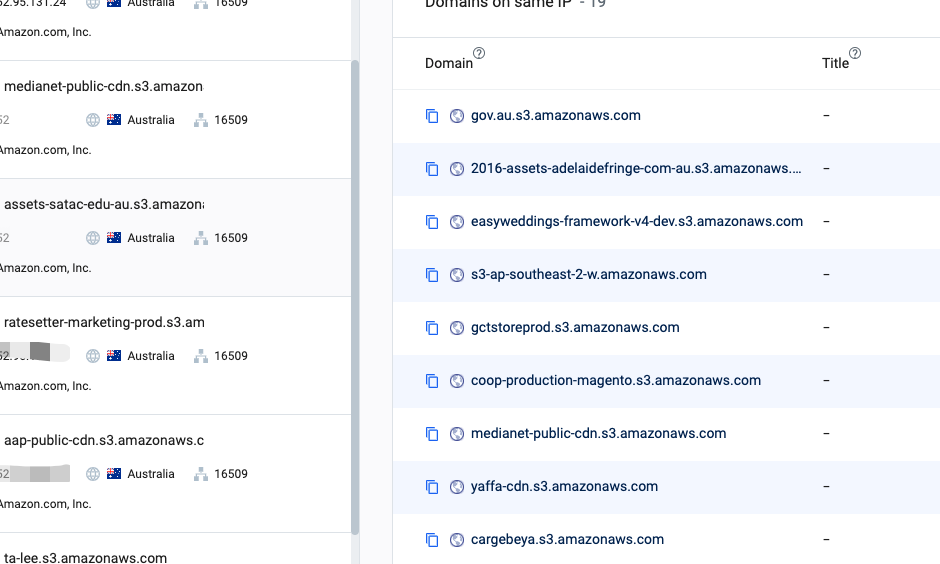Open yaffa-cdn.s3.amazonaws.com link
The width and height of the screenshot is (940, 564).
[x=564, y=486]
